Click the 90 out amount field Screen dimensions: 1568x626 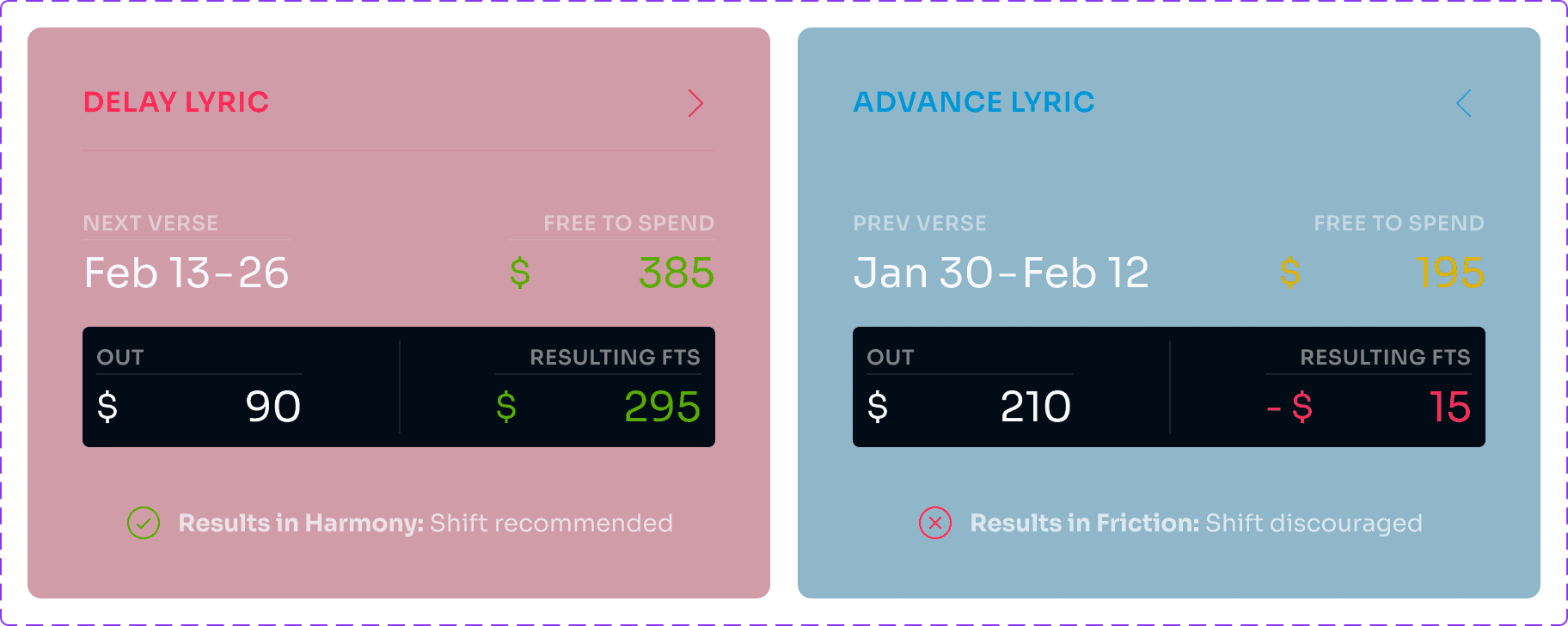(273, 407)
